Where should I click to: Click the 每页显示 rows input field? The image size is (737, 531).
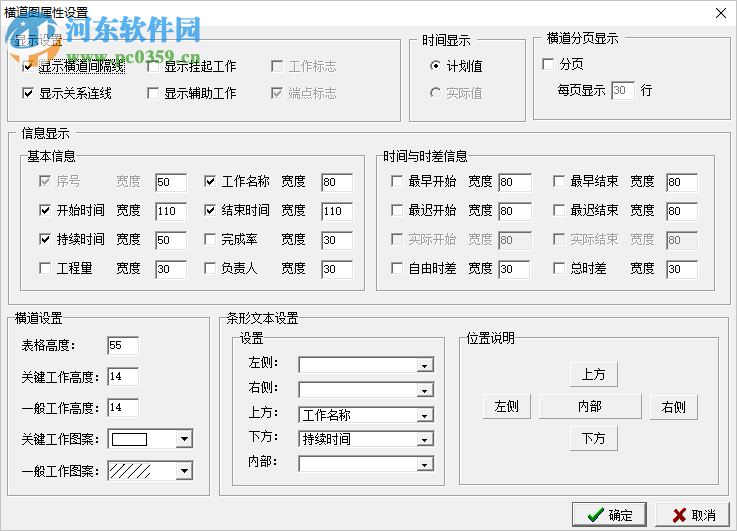tap(623, 90)
